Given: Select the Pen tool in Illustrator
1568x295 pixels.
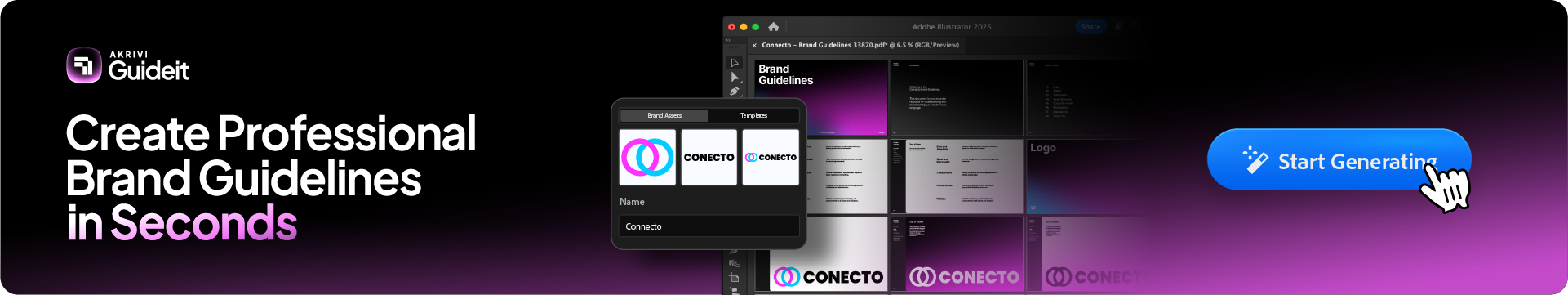Looking at the screenshot, I should tap(735, 92).
